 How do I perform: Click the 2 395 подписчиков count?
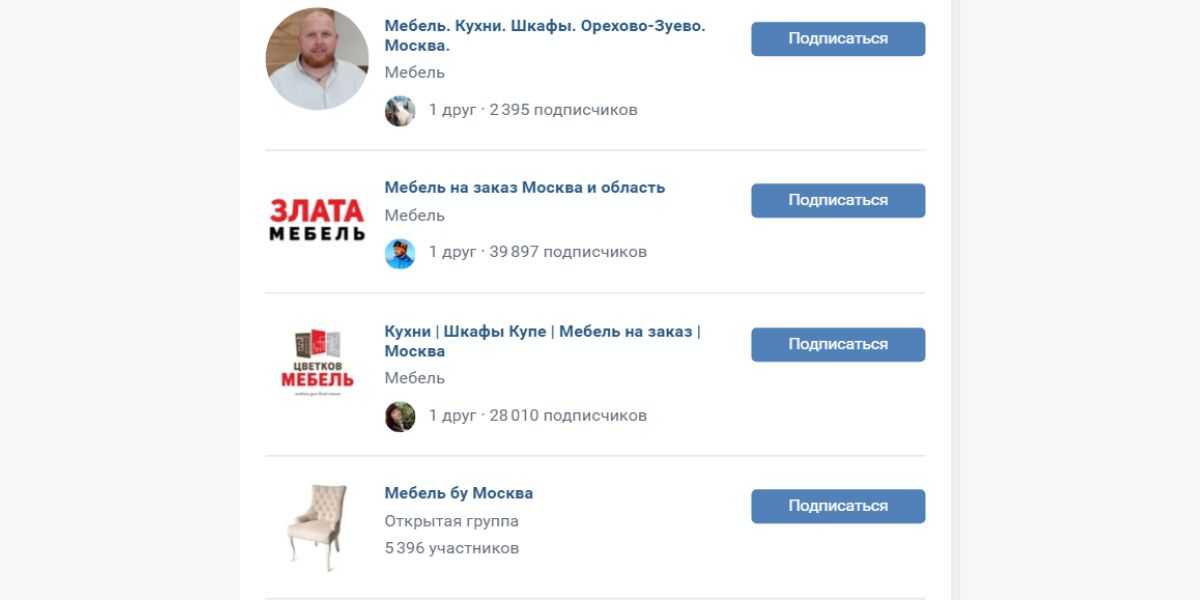pos(563,110)
